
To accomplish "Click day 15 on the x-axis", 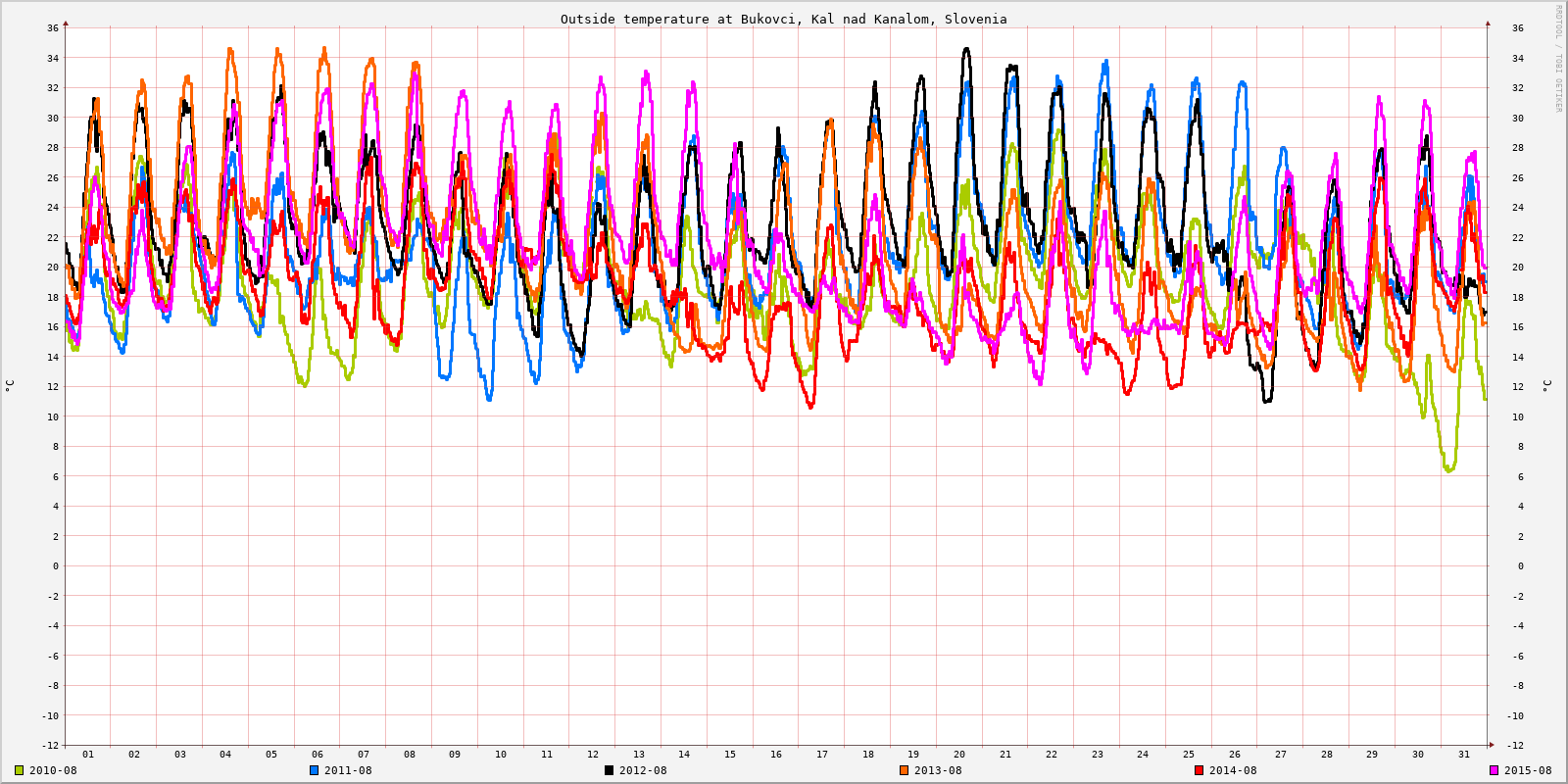I will [730, 754].
